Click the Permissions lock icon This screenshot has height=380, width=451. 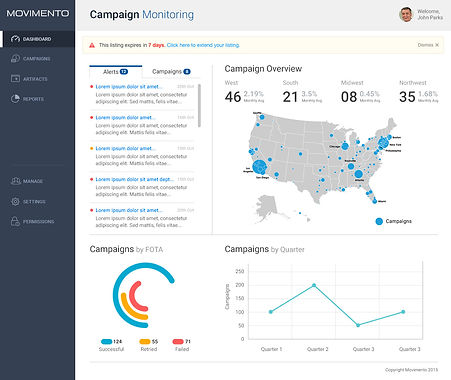(x=15, y=221)
